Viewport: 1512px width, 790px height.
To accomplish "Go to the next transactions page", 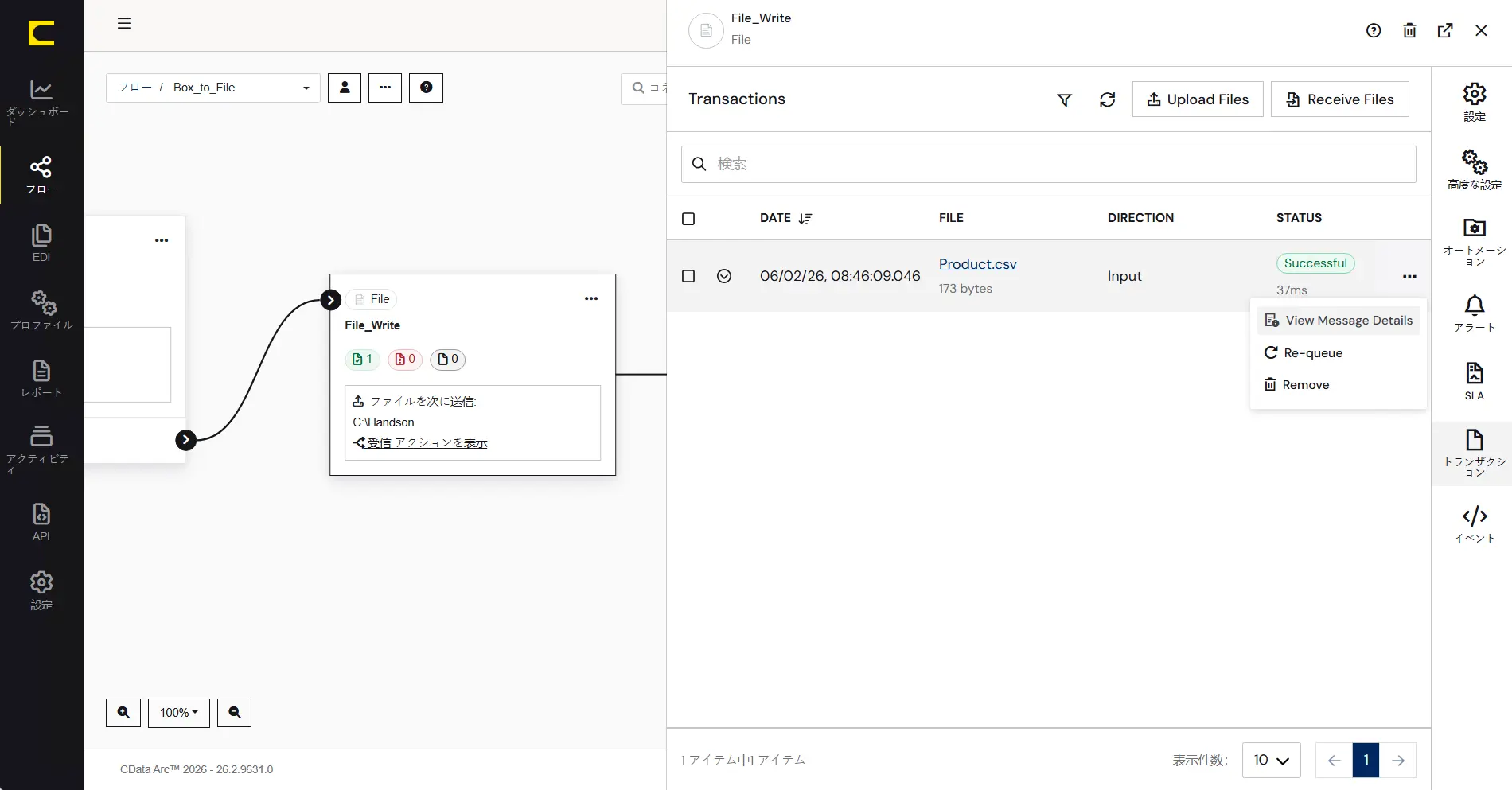I will (x=1398, y=760).
